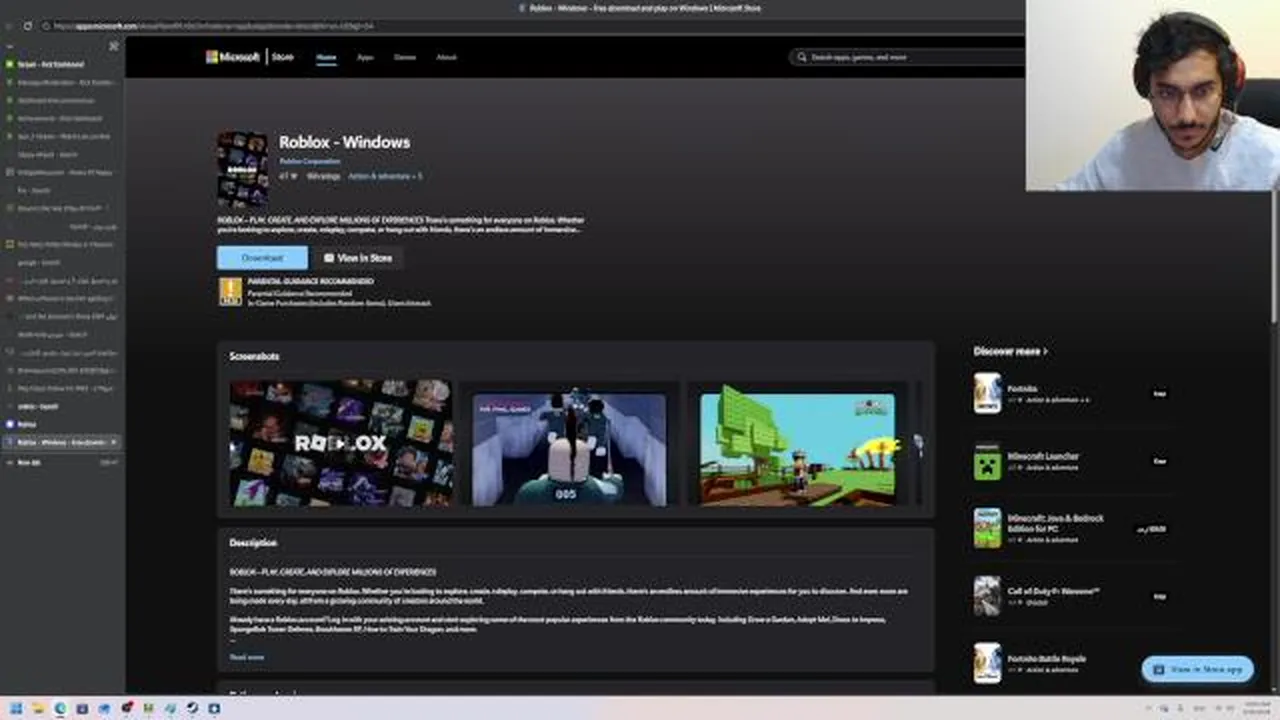
Task: Open the Squid Game style screenshot
Action: [569, 448]
